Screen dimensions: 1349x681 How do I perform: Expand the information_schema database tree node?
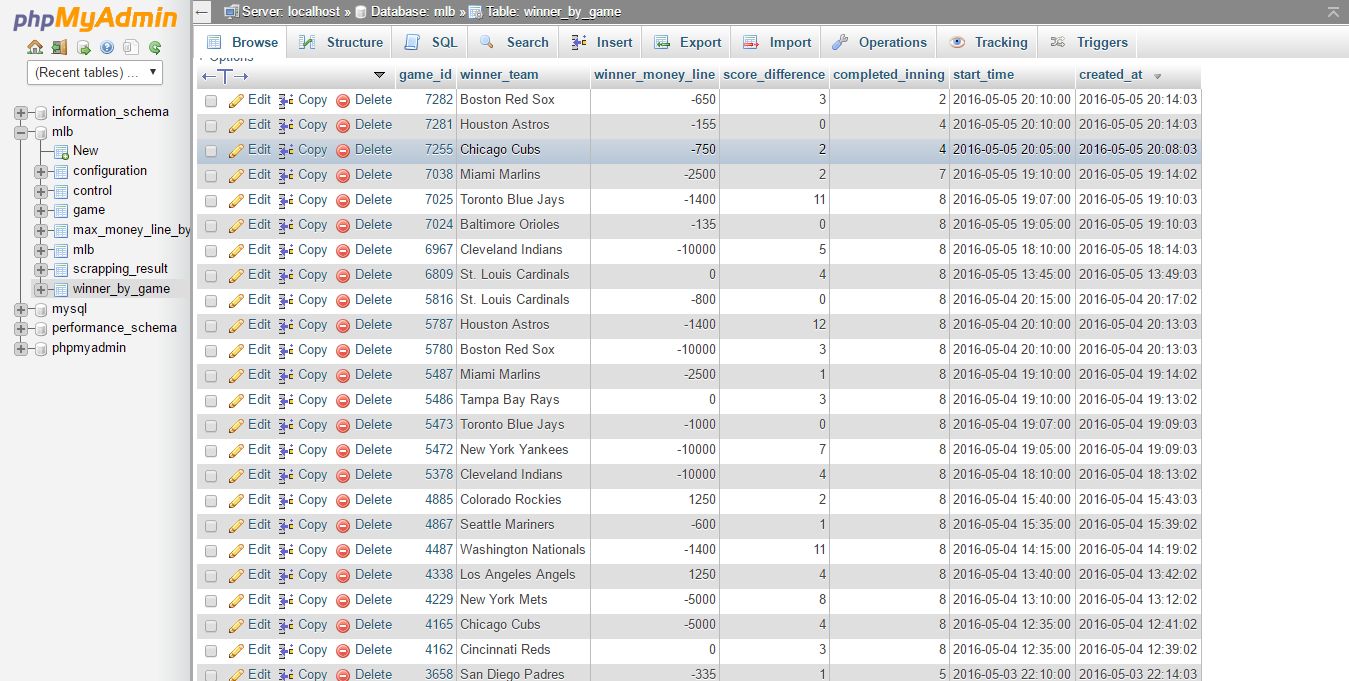[21, 112]
